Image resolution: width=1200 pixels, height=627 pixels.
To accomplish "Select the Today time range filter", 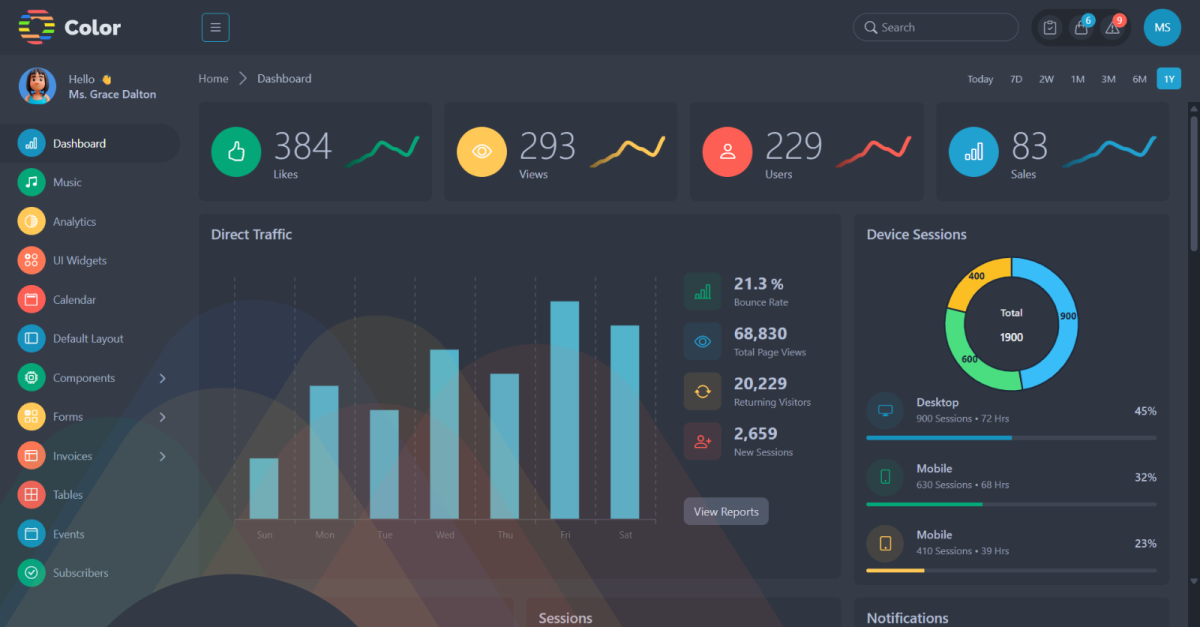I will coord(980,79).
